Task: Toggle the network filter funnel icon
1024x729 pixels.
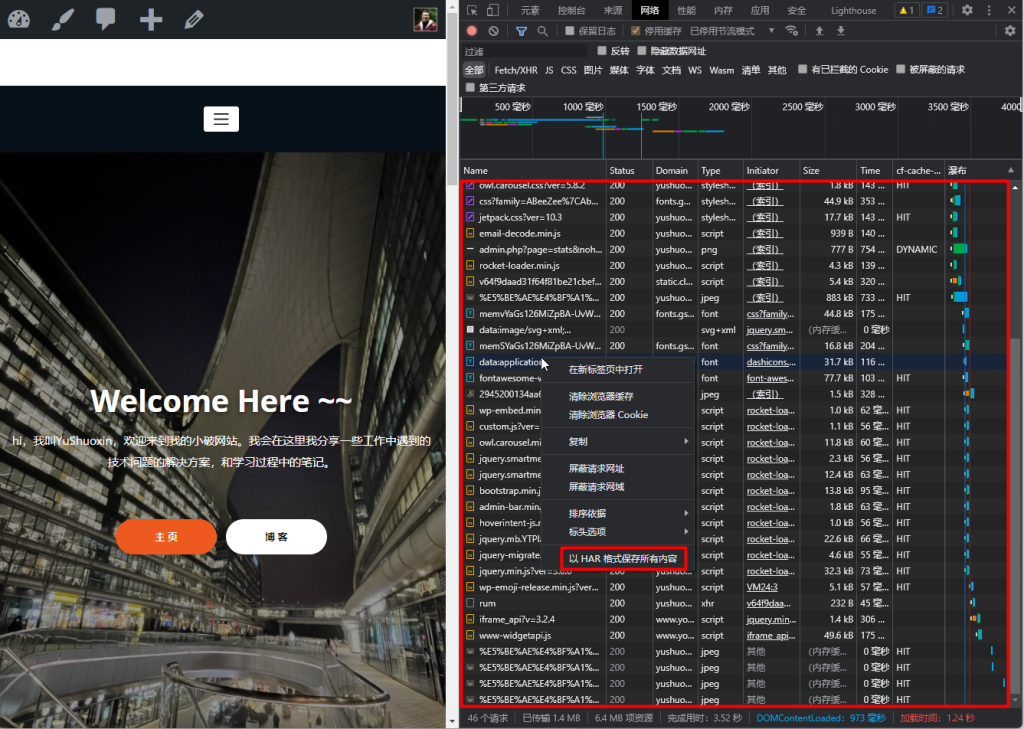Action: (521, 31)
